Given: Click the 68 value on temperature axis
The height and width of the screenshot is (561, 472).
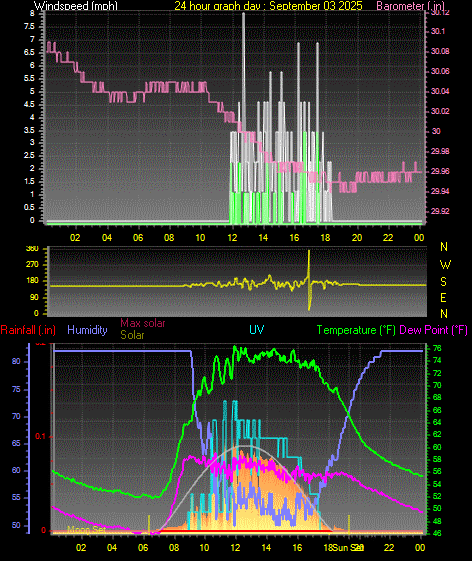Looking at the screenshot, I should point(437,397).
